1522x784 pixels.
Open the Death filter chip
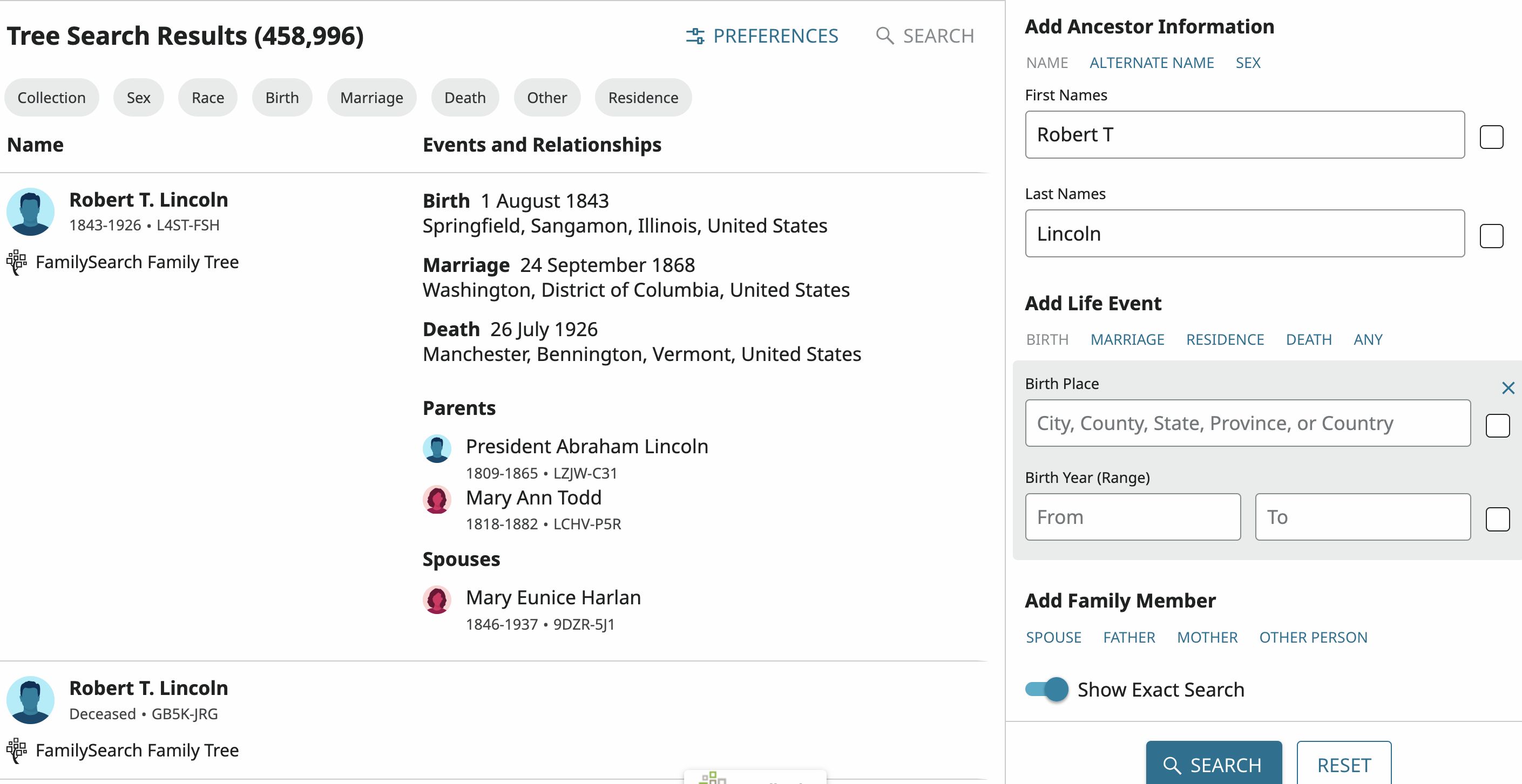coord(465,98)
